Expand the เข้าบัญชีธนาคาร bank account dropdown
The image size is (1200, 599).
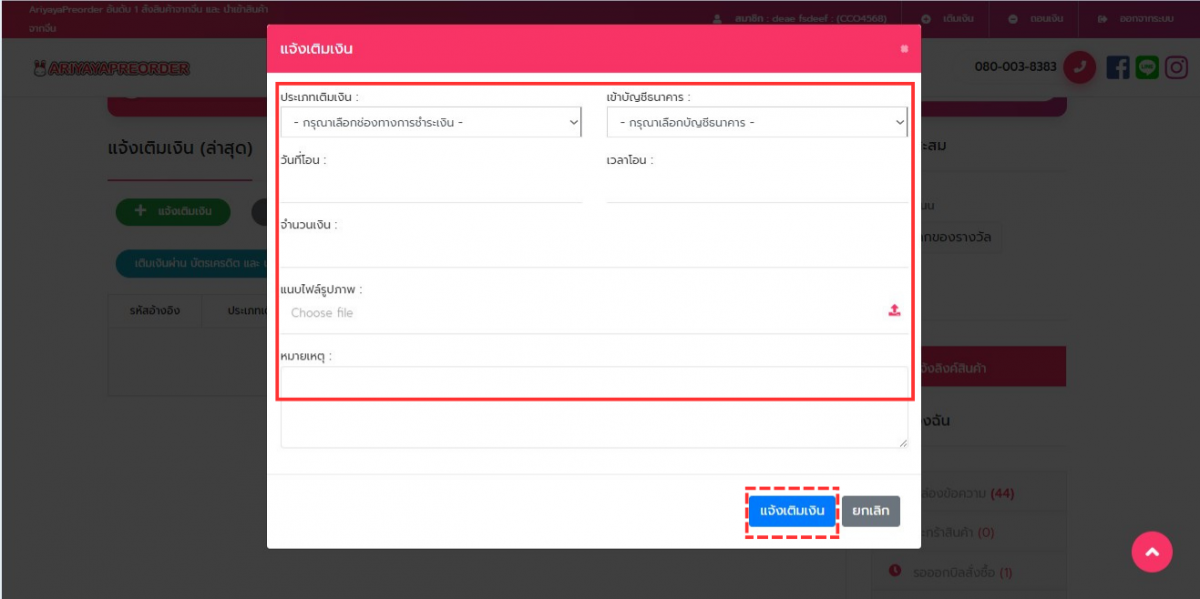pos(757,122)
